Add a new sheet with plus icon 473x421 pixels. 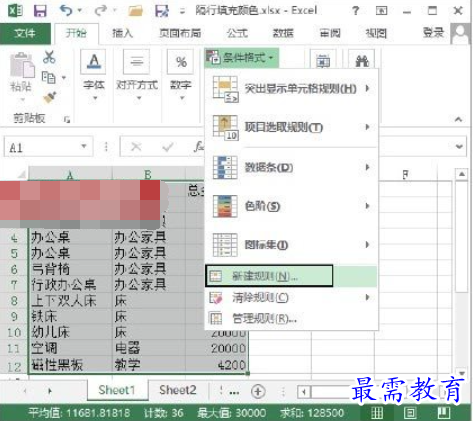click(258, 392)
